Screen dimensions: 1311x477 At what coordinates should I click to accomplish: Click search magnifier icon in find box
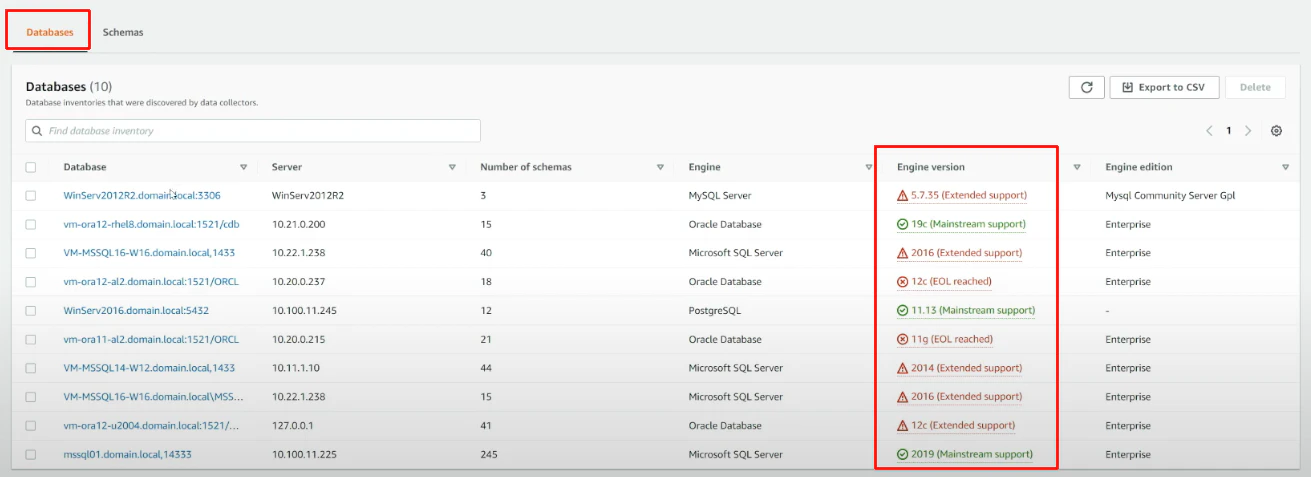(x=37, y=131)
